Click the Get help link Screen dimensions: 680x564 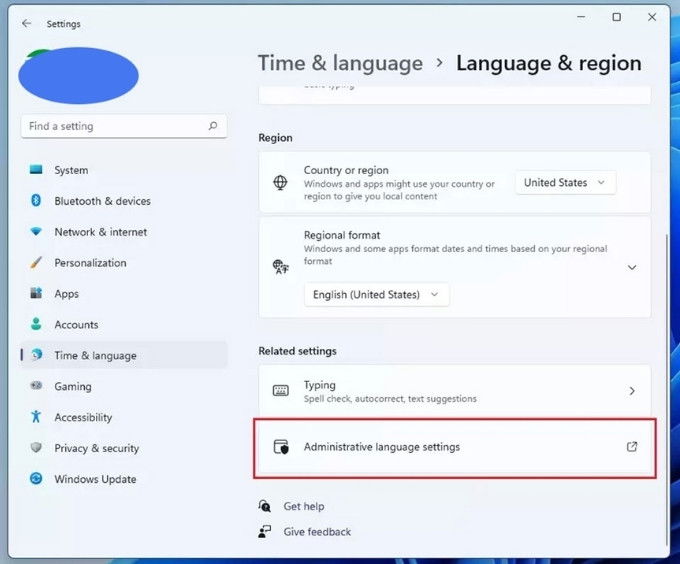click(x=304, y=506)
